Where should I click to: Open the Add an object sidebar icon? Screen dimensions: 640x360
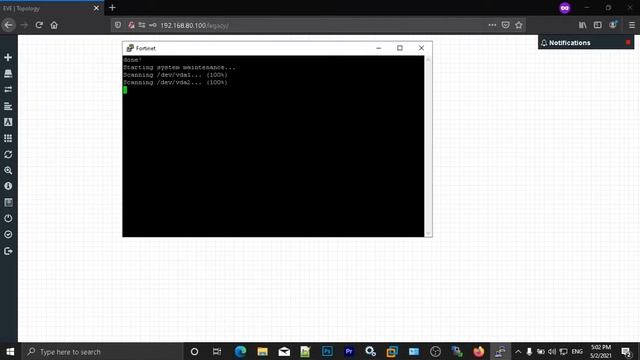(8, 58)
